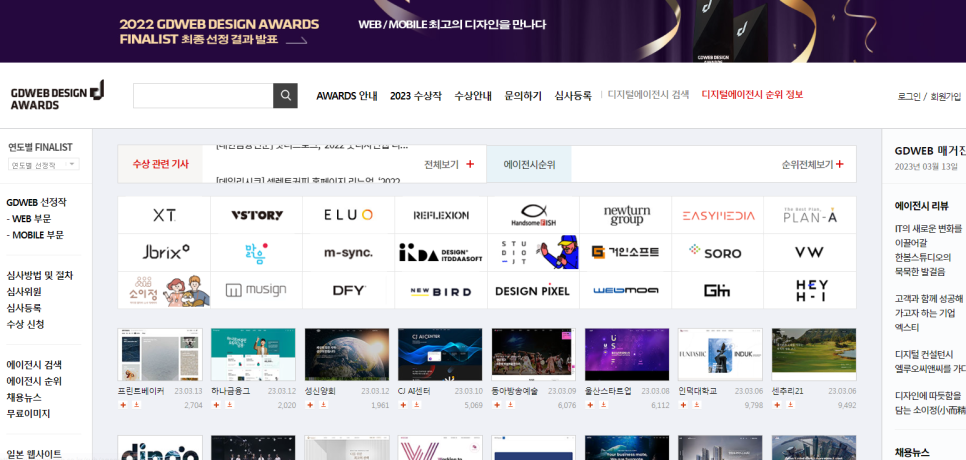Open 심사방법 및 절차 sidebar link

40,275
